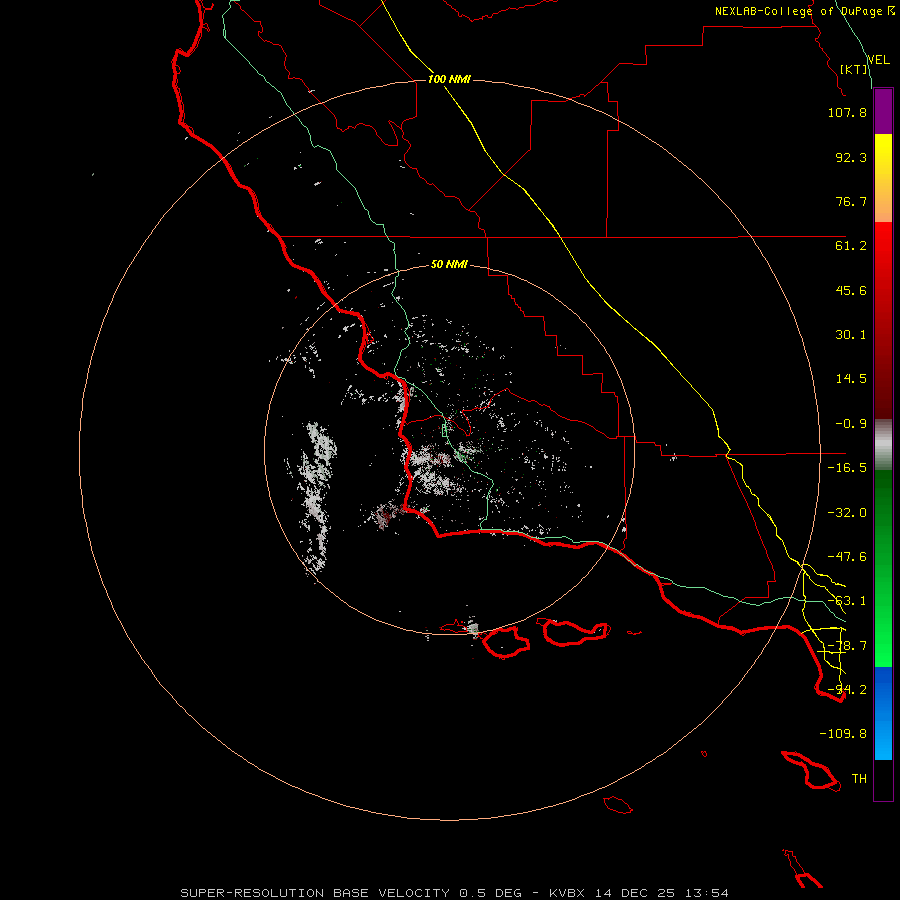This screenshot has width=900, height=900.
Task: Select the -63.1 velocity scale value
Action: click(847, 601)
